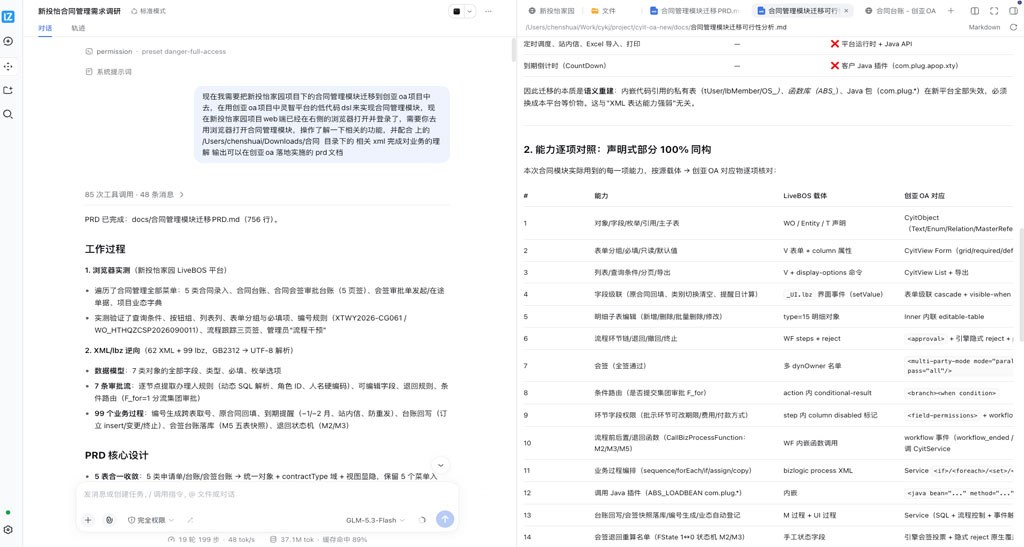Viewport: 1024px width, 547px height.
Task: Click the chat panel vertical scrollbar
Action: tap(514, 52)
